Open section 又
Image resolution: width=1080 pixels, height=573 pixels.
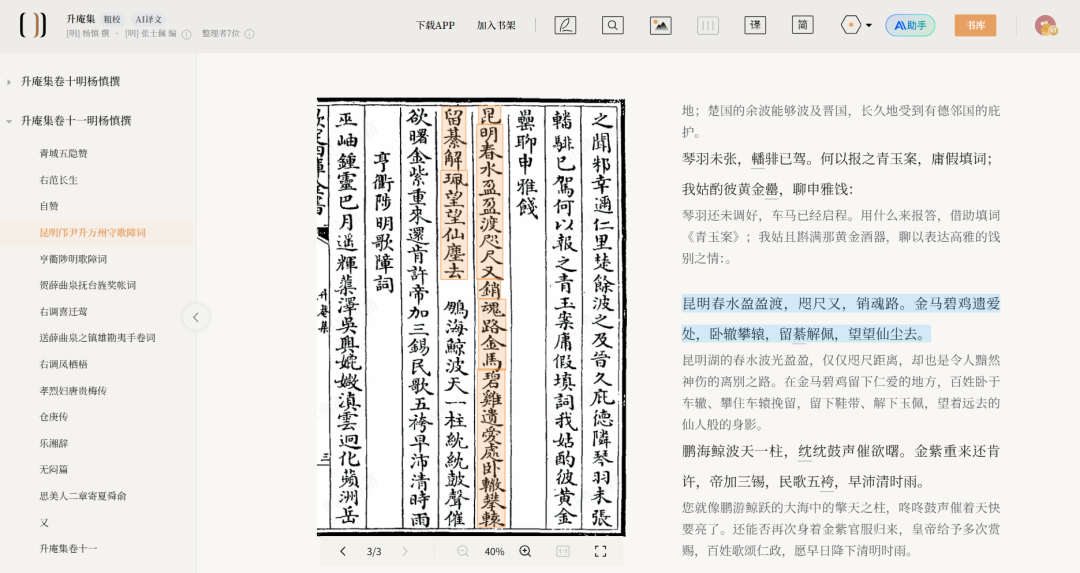click(44, 522)
